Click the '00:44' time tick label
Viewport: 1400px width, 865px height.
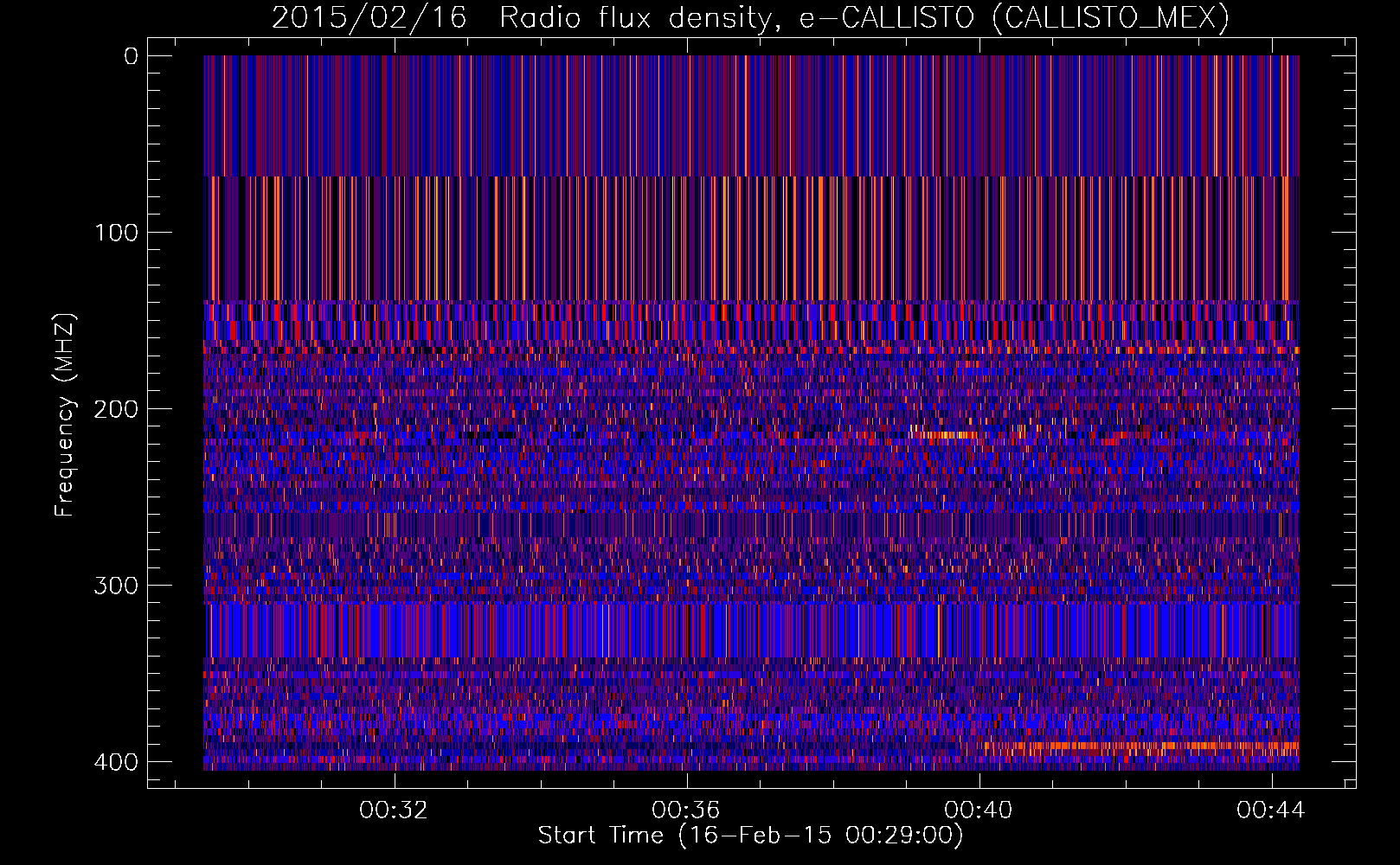1271,811
